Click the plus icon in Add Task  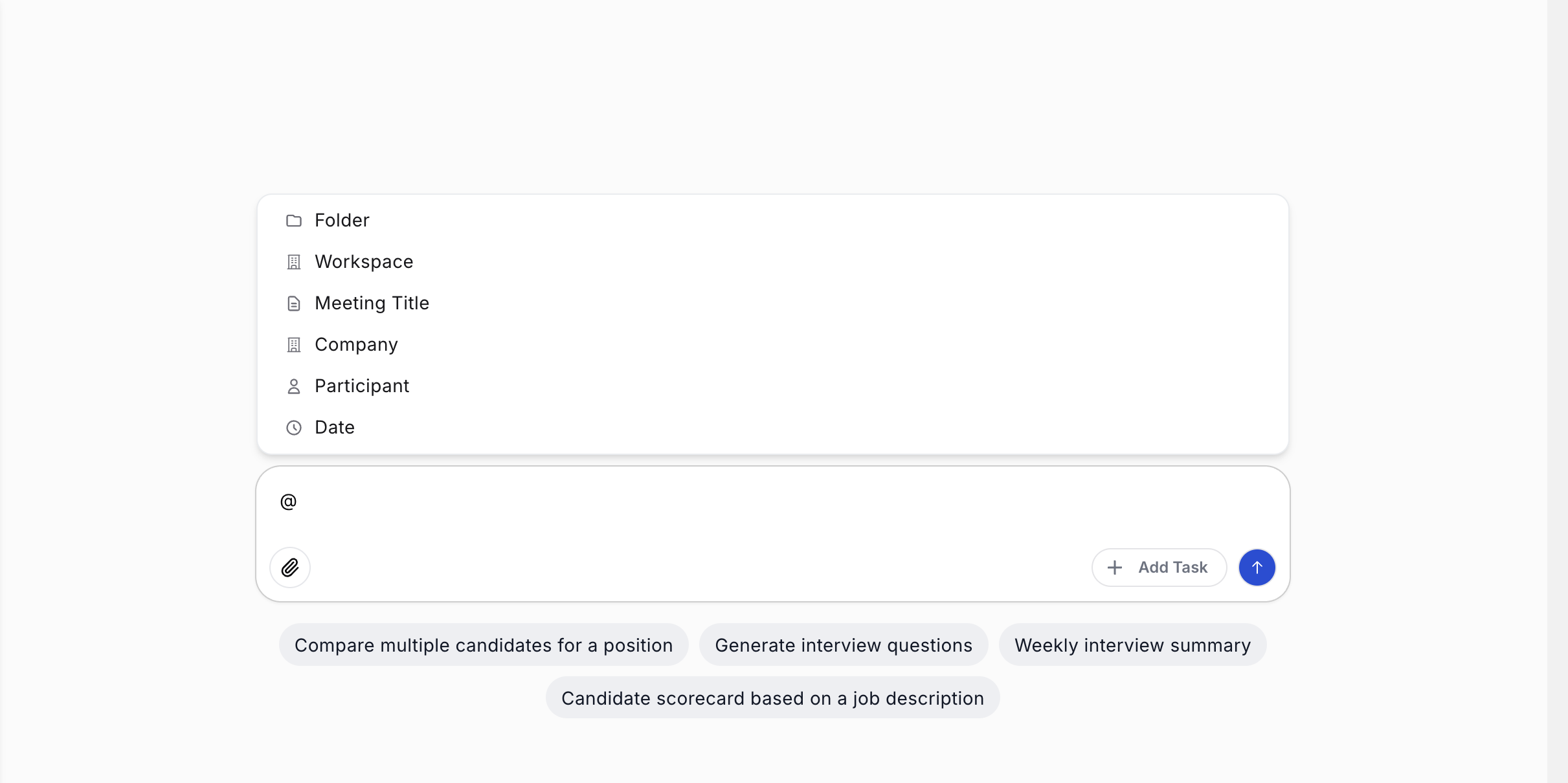pyautogui.click(x=1115, y=568)
